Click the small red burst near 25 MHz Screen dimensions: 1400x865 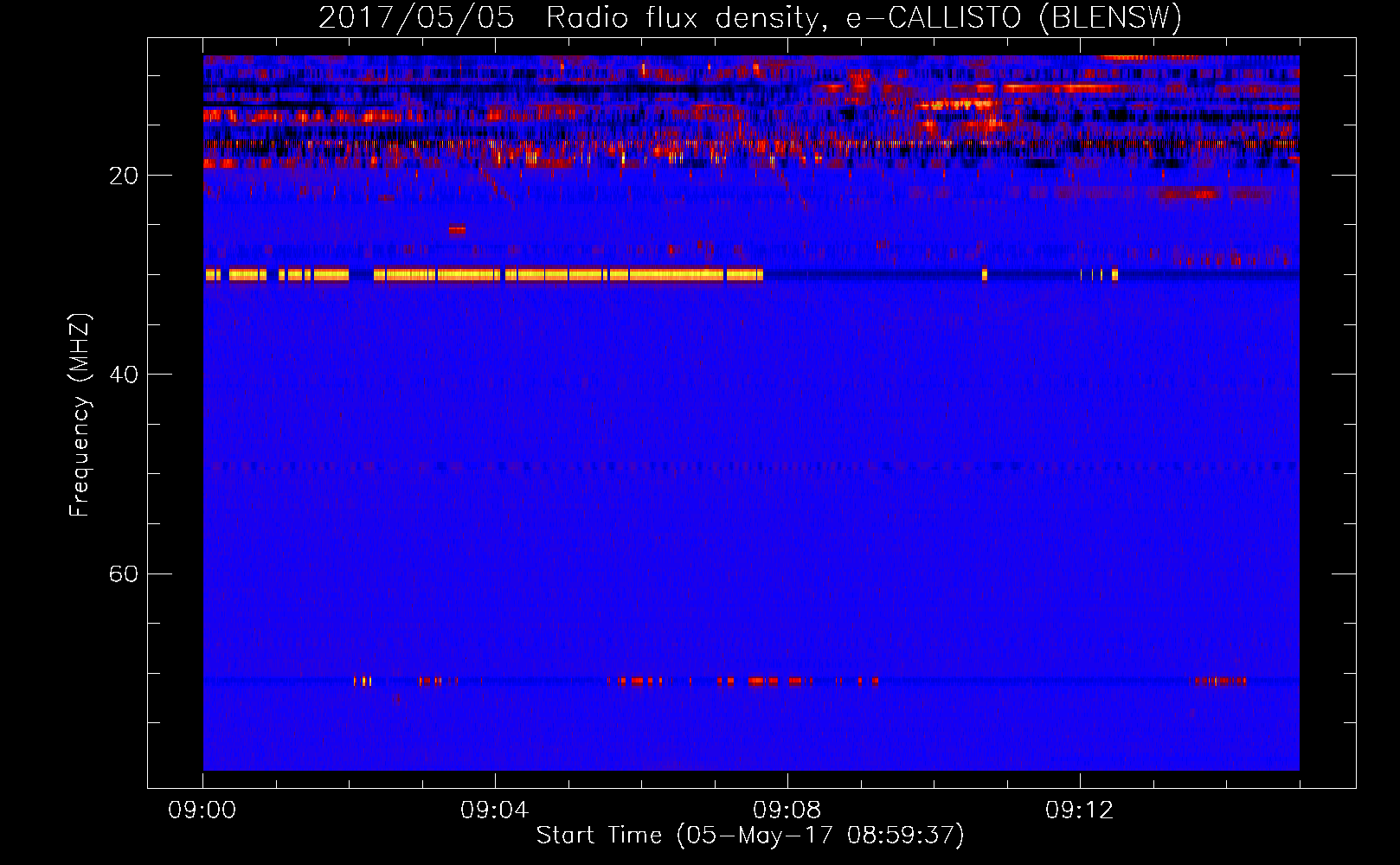pos(457,230)
